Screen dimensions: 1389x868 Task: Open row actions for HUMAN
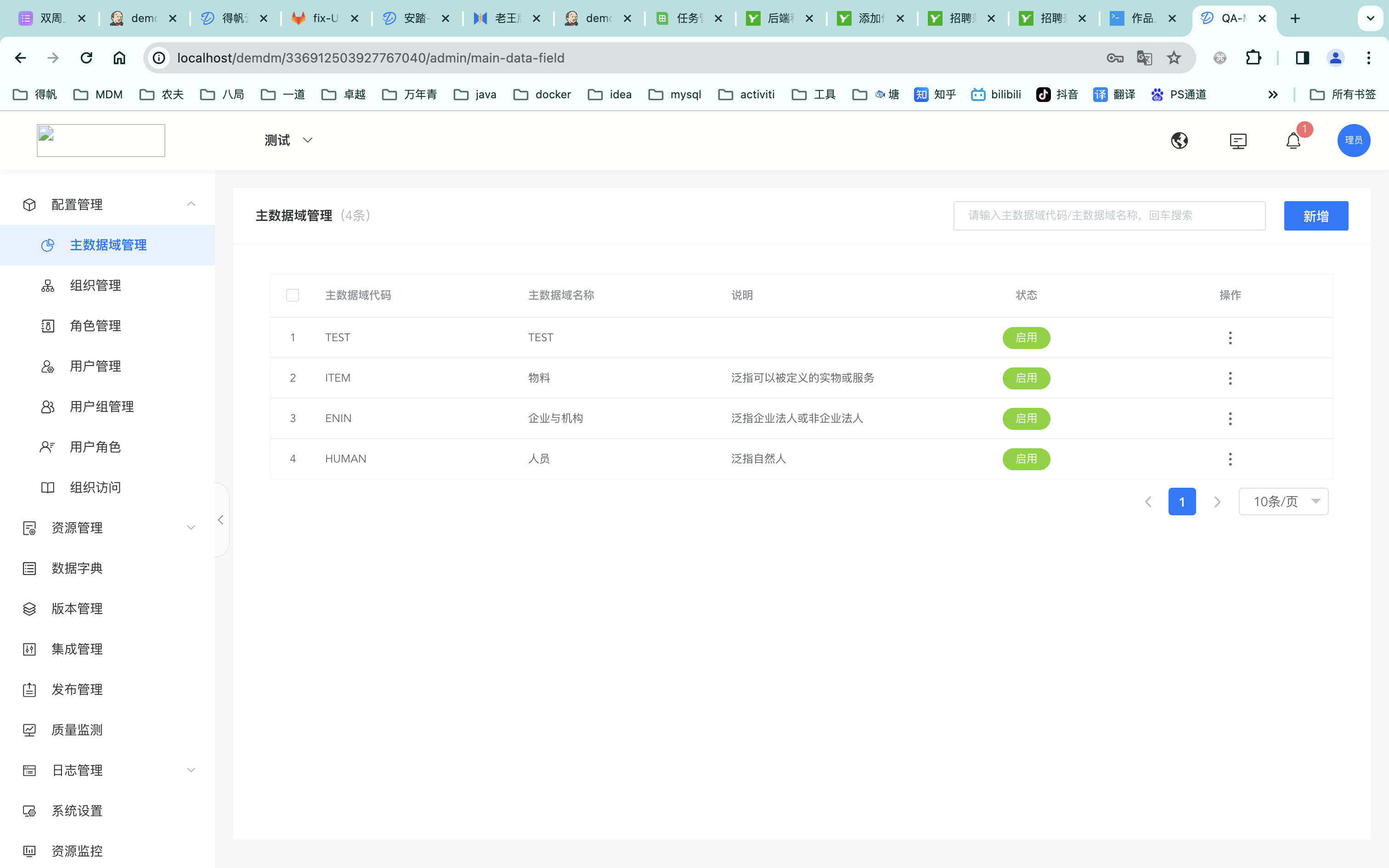click(x=1230, y=459)
